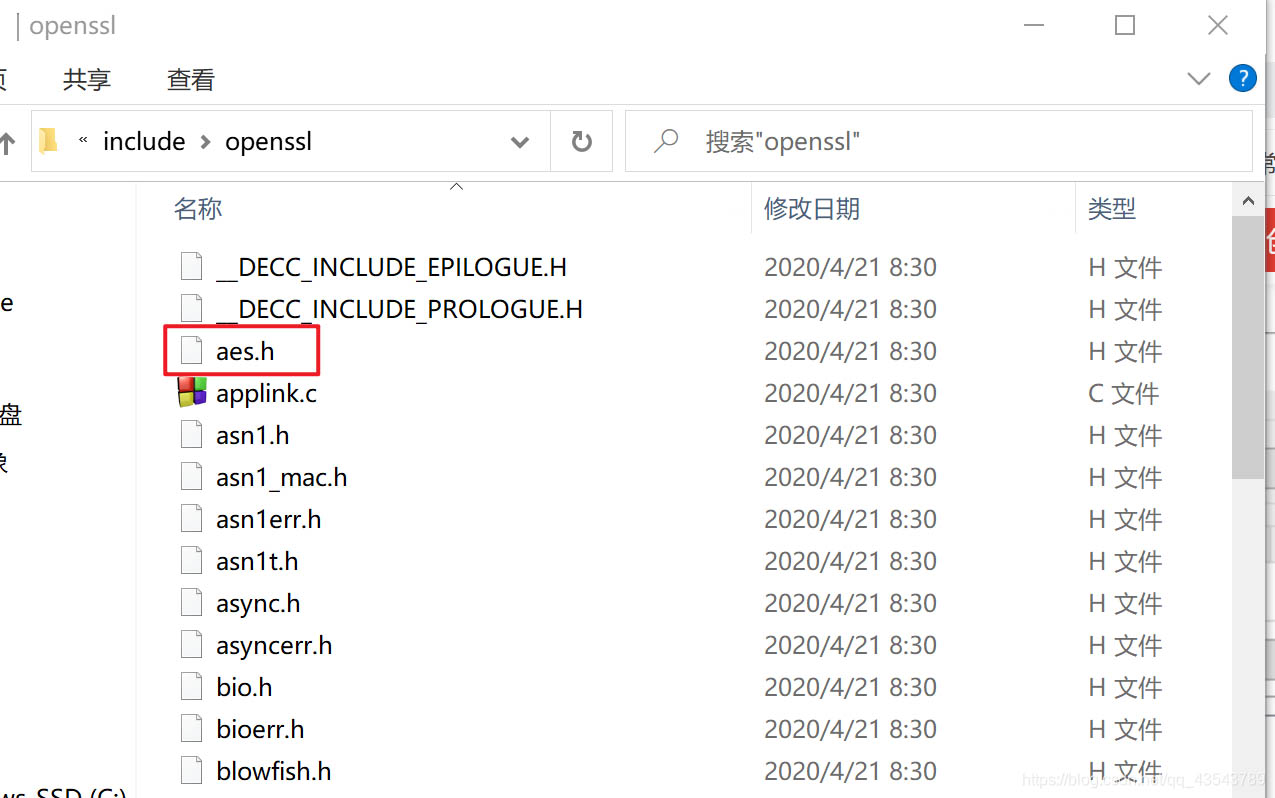Click the applink.c colored file icon
Image resolution: width=1275 pixels, height=798 pixels.
(x=191, y=393)
